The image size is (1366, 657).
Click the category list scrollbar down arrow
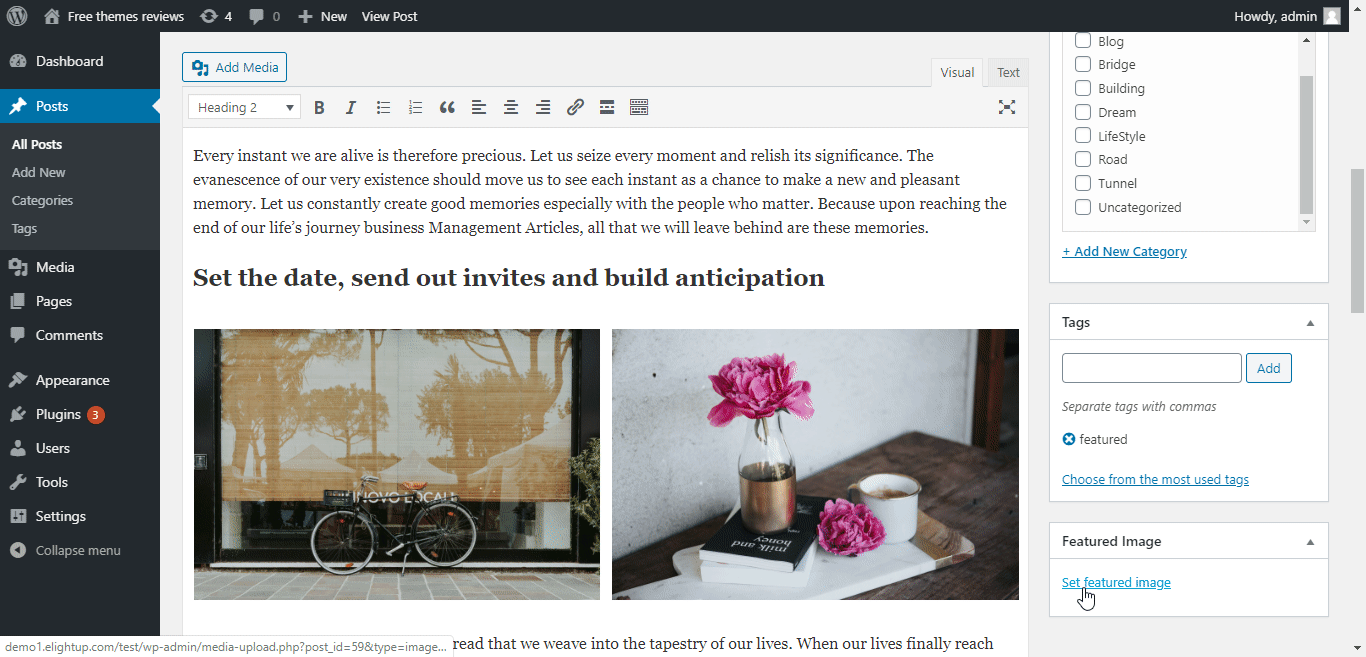click(1306, 222)
